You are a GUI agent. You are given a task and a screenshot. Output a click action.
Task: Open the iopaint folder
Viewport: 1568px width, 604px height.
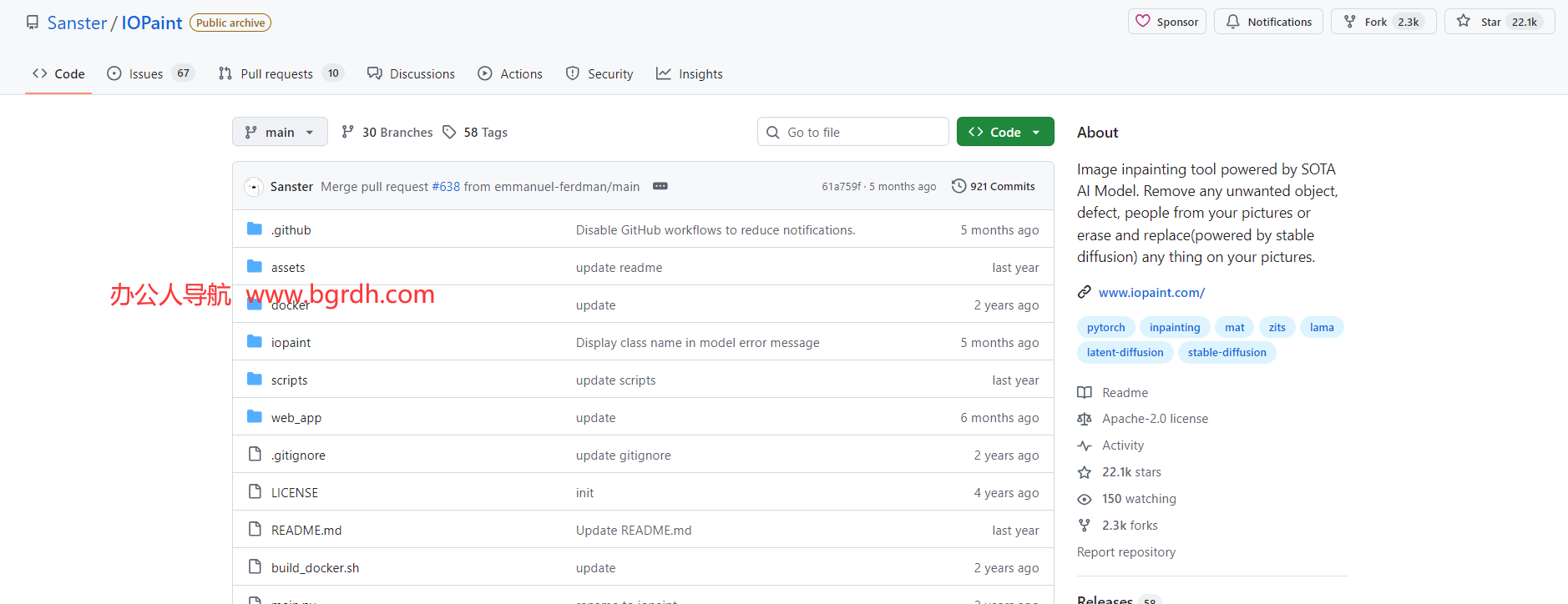tap(291, 342)
